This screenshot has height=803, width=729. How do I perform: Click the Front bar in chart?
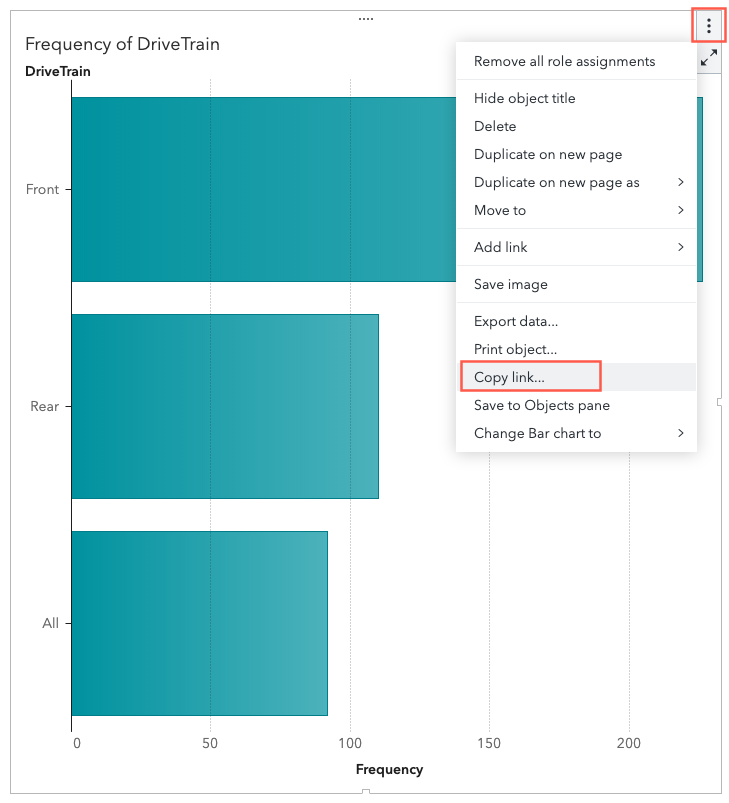262,189
